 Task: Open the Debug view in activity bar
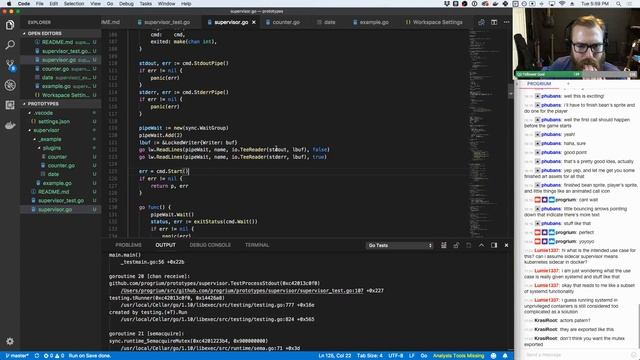pyautogui.click(x=10, y=85)
